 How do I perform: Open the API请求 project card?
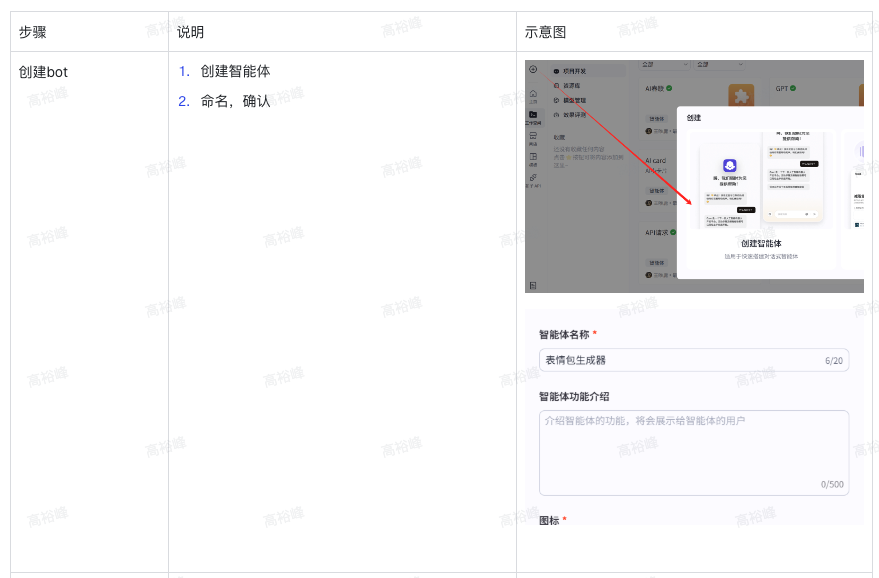(658, 252)
